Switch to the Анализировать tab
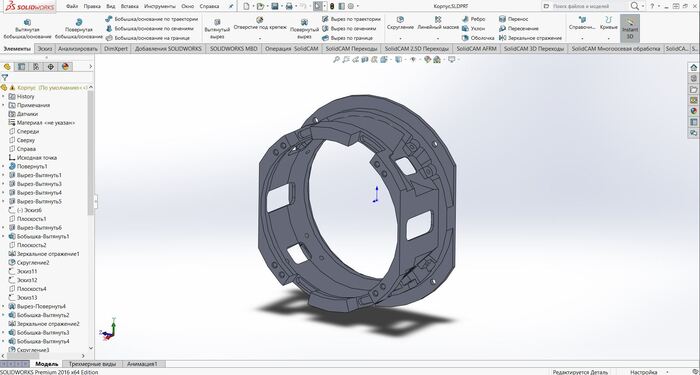The height and width of the screenshot is (375, 700). pos(78,49)
